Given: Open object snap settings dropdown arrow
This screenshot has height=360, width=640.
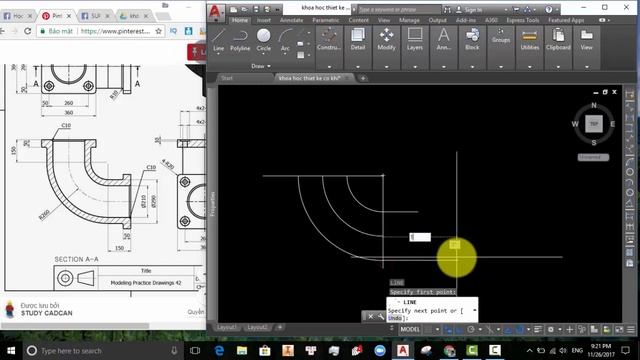Looking at the screenshot, I should (x=528, y=329).
